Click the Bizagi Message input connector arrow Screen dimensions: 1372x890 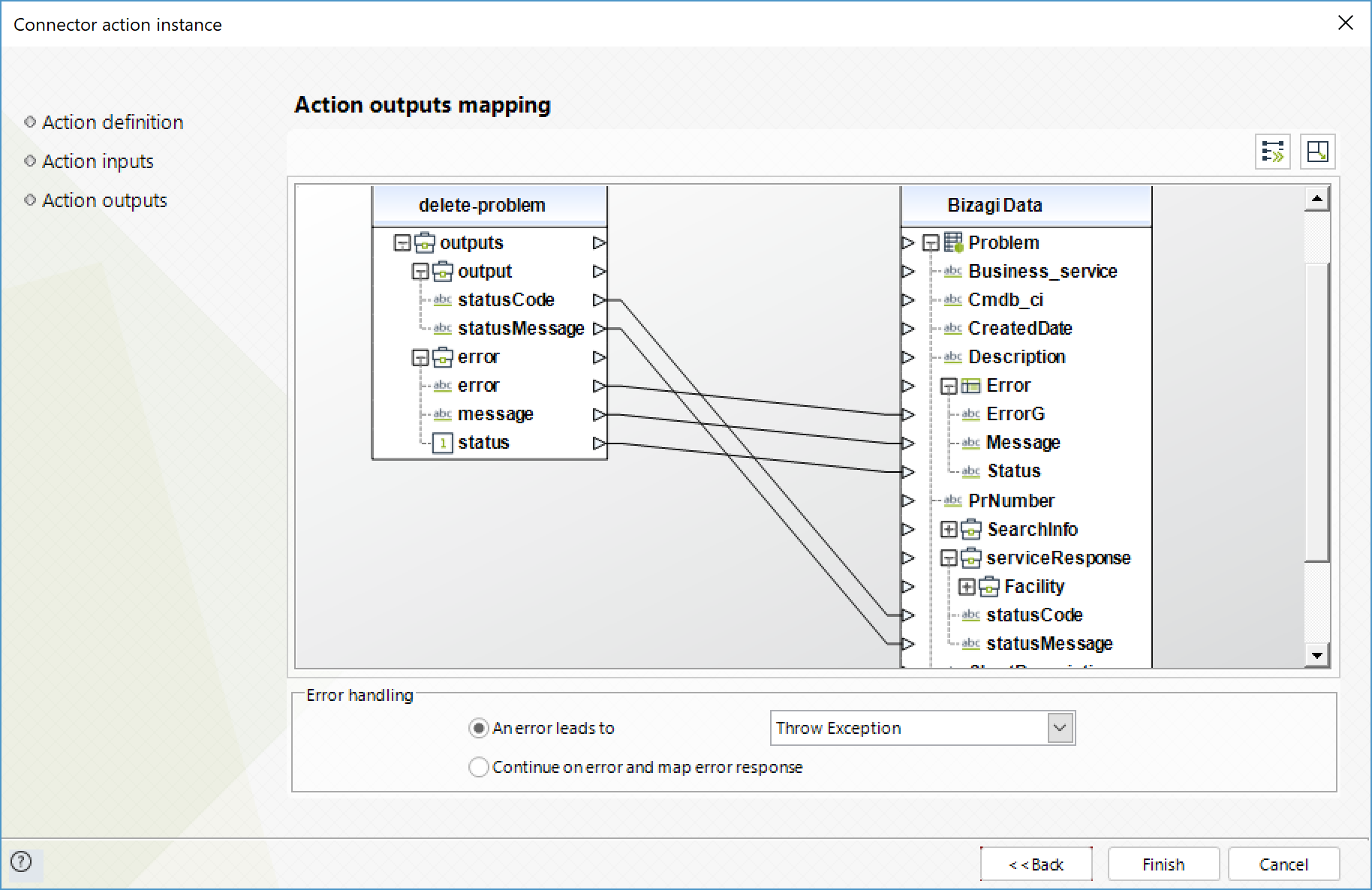click(908, 443)
